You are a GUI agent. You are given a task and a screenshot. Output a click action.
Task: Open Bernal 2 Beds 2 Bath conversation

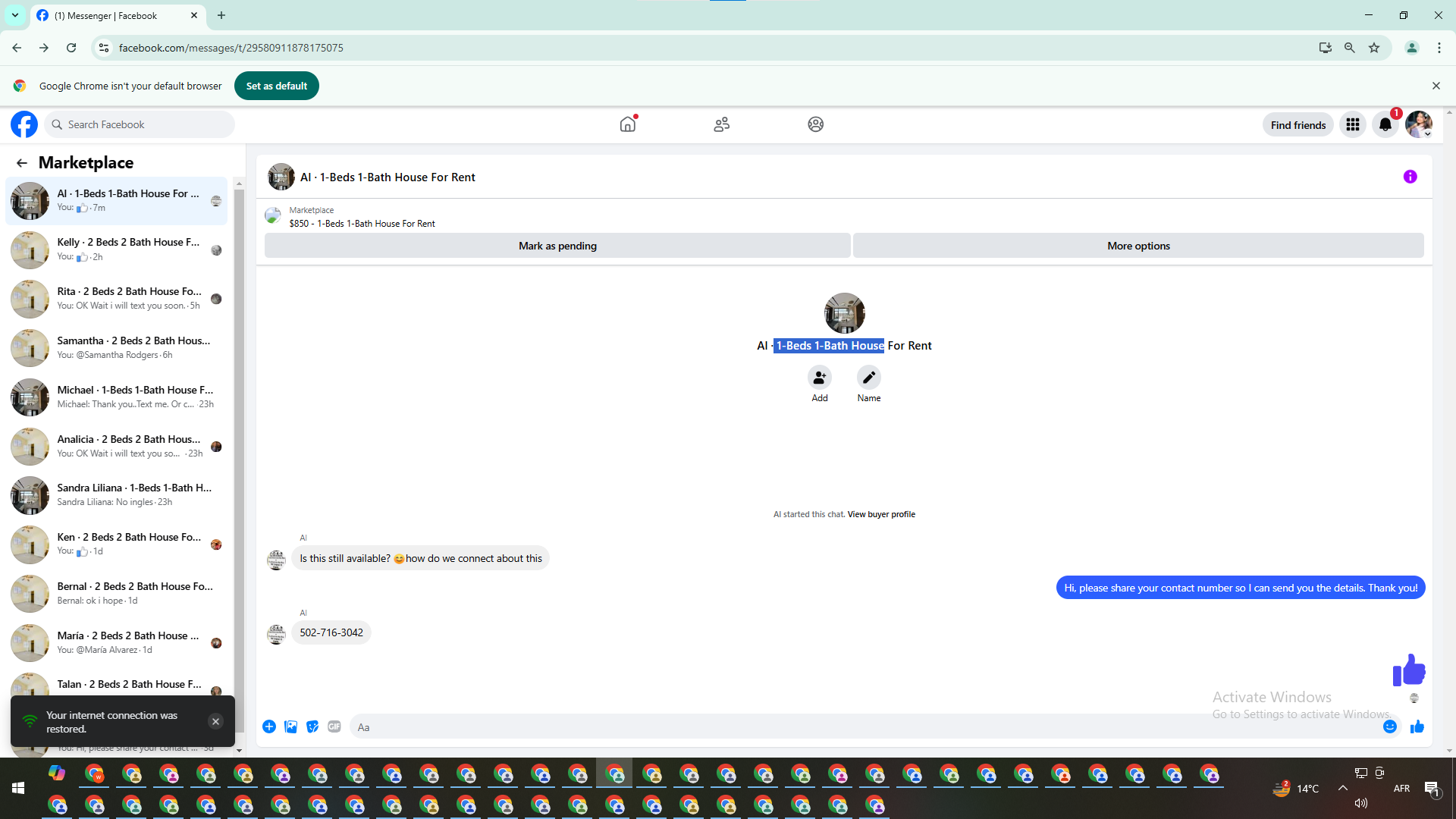point(116,594)
